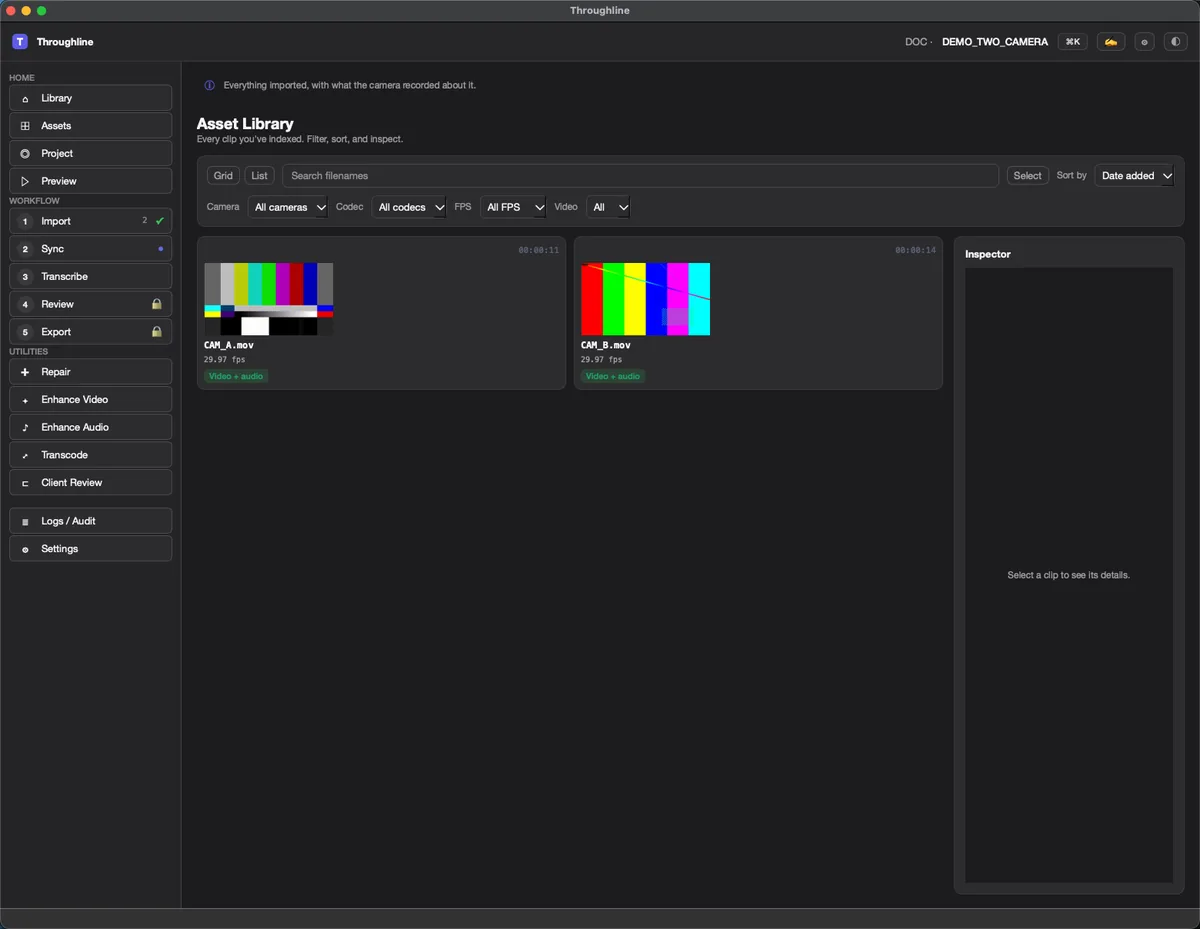Switch to Grid view
Image resolution: width=1200 pixels, height=929 pixels.
223,176
